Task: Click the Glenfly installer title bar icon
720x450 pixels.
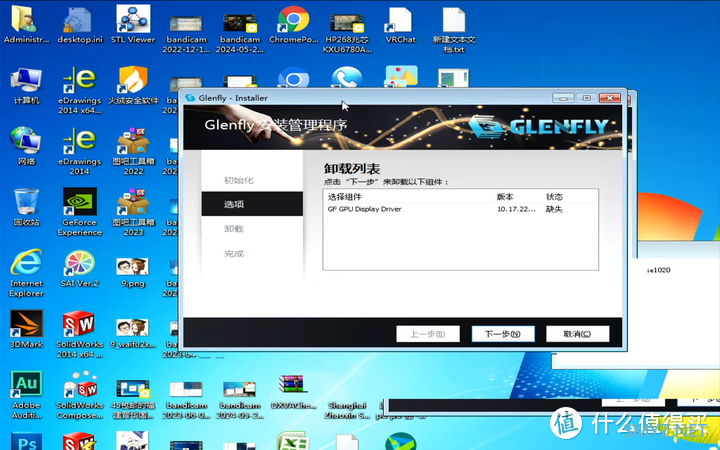Action: coord(189,98)
